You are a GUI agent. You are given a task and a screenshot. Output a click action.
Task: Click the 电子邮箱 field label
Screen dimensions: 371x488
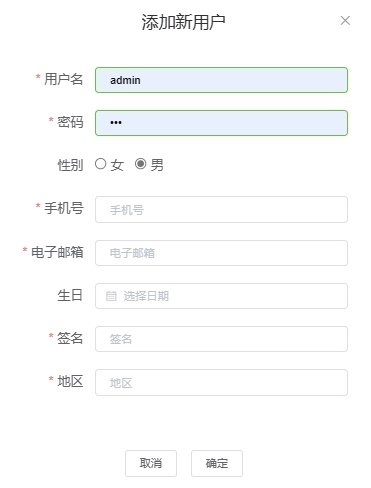click(x=57, y=252)
